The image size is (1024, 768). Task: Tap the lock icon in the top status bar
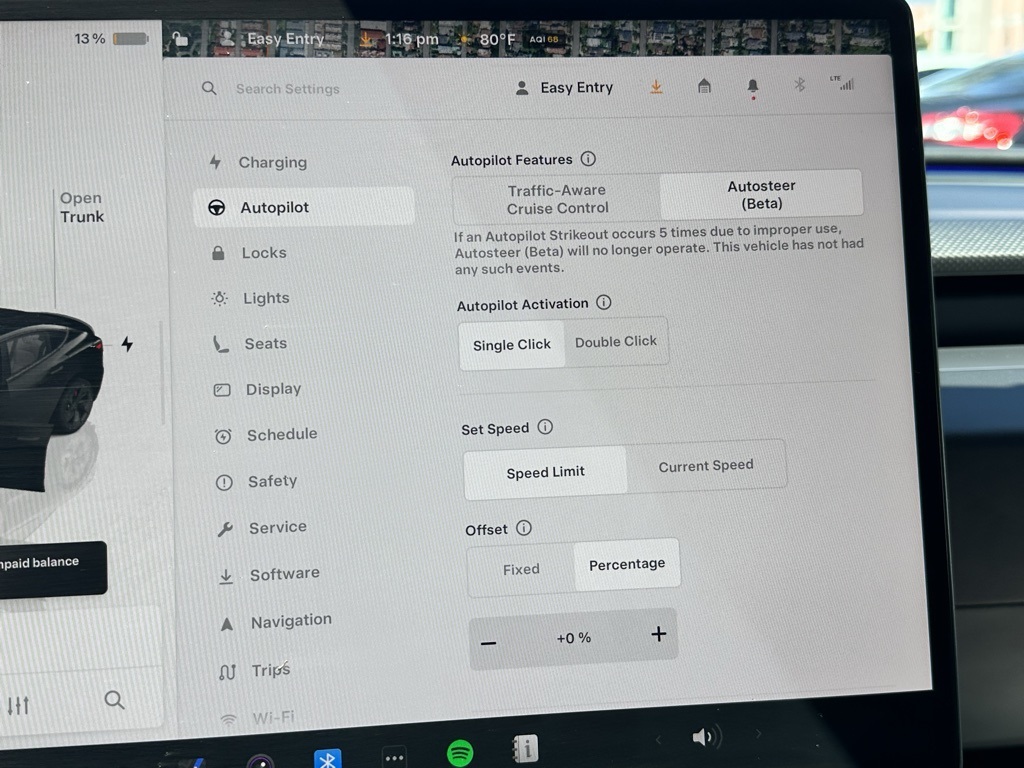[180, 40]
